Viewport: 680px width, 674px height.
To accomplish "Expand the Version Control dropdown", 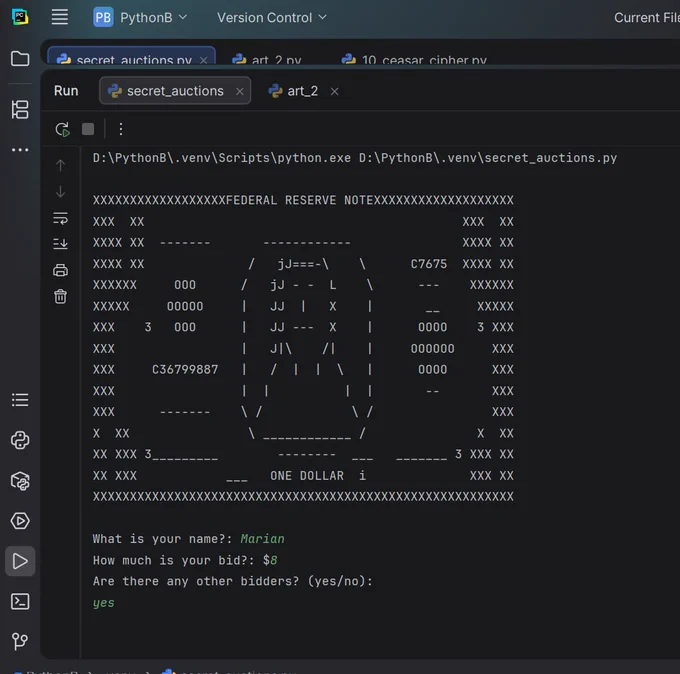I will [x=271, y=17].
